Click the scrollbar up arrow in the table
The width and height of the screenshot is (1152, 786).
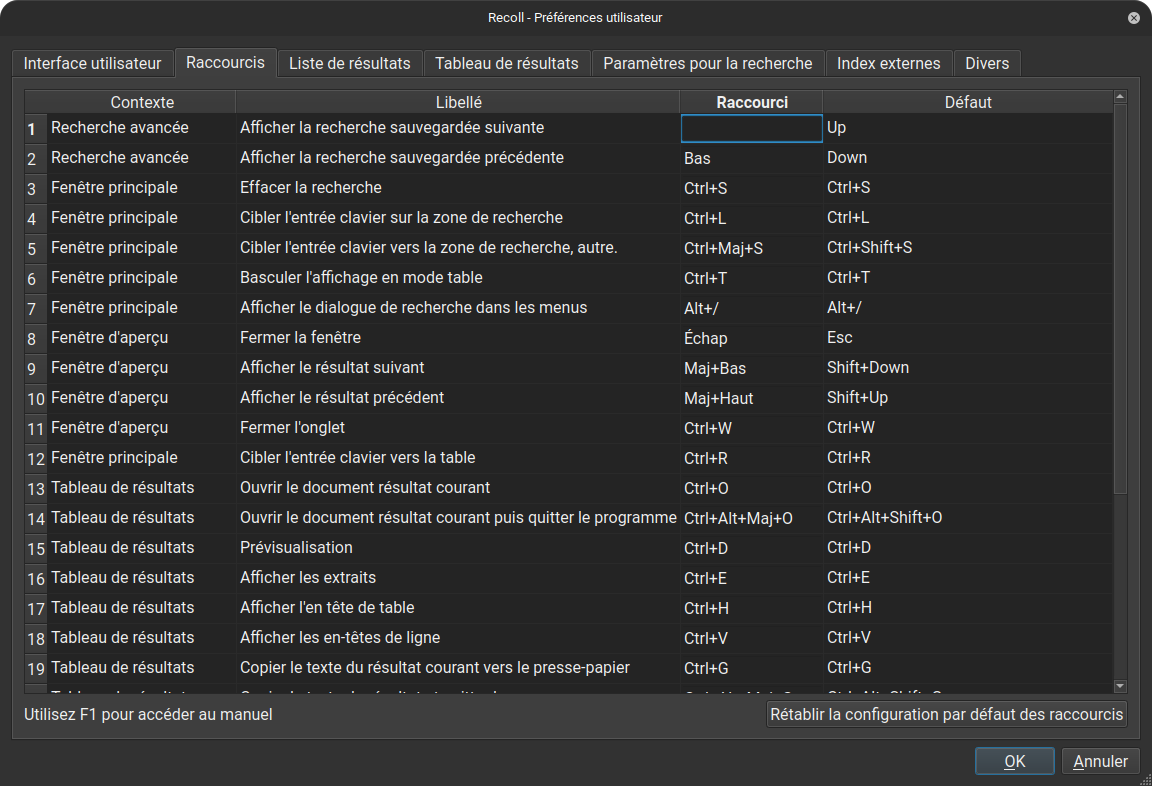(1120, 97)
